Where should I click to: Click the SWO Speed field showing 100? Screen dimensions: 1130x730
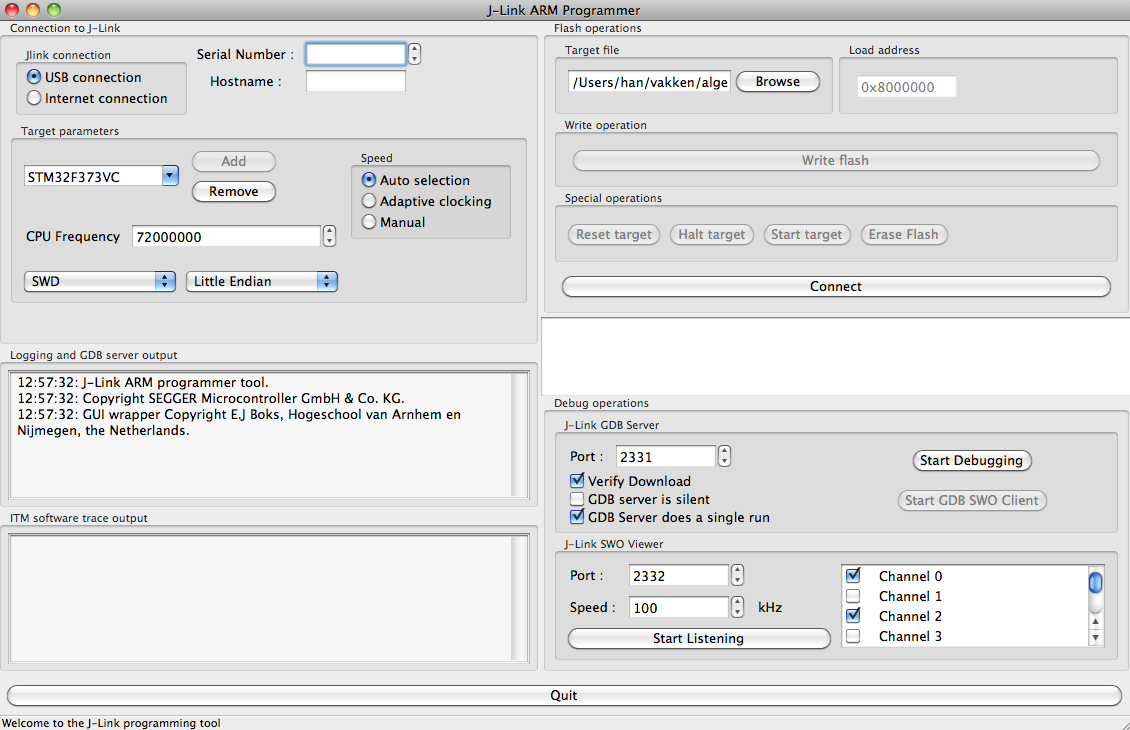point(679,607)
